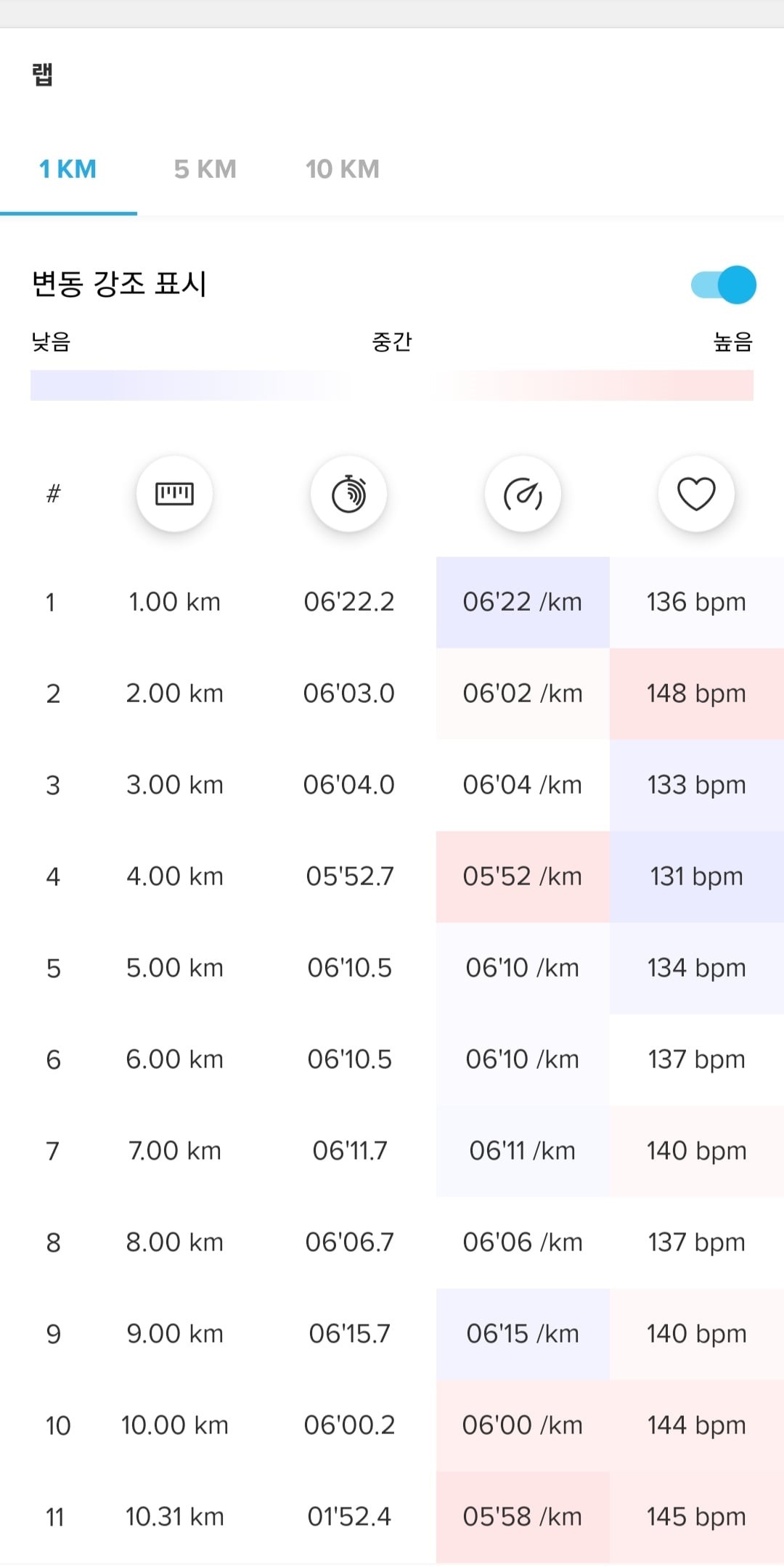Tap the # lap number header

53,494
